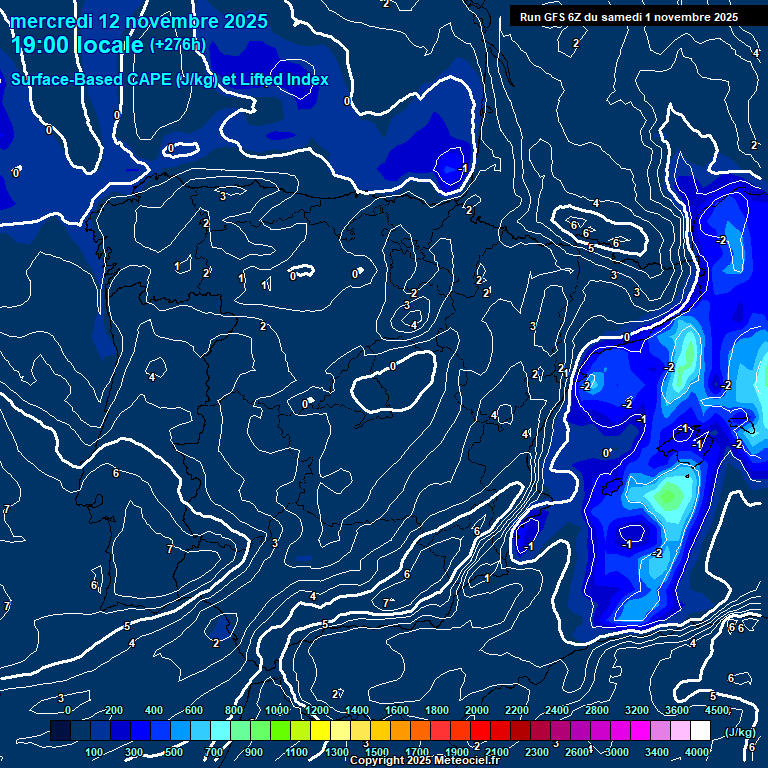The width and height of the screenshot is (768, 768).
Task: Click the legend value "2400"
Action: click(557, 710)
